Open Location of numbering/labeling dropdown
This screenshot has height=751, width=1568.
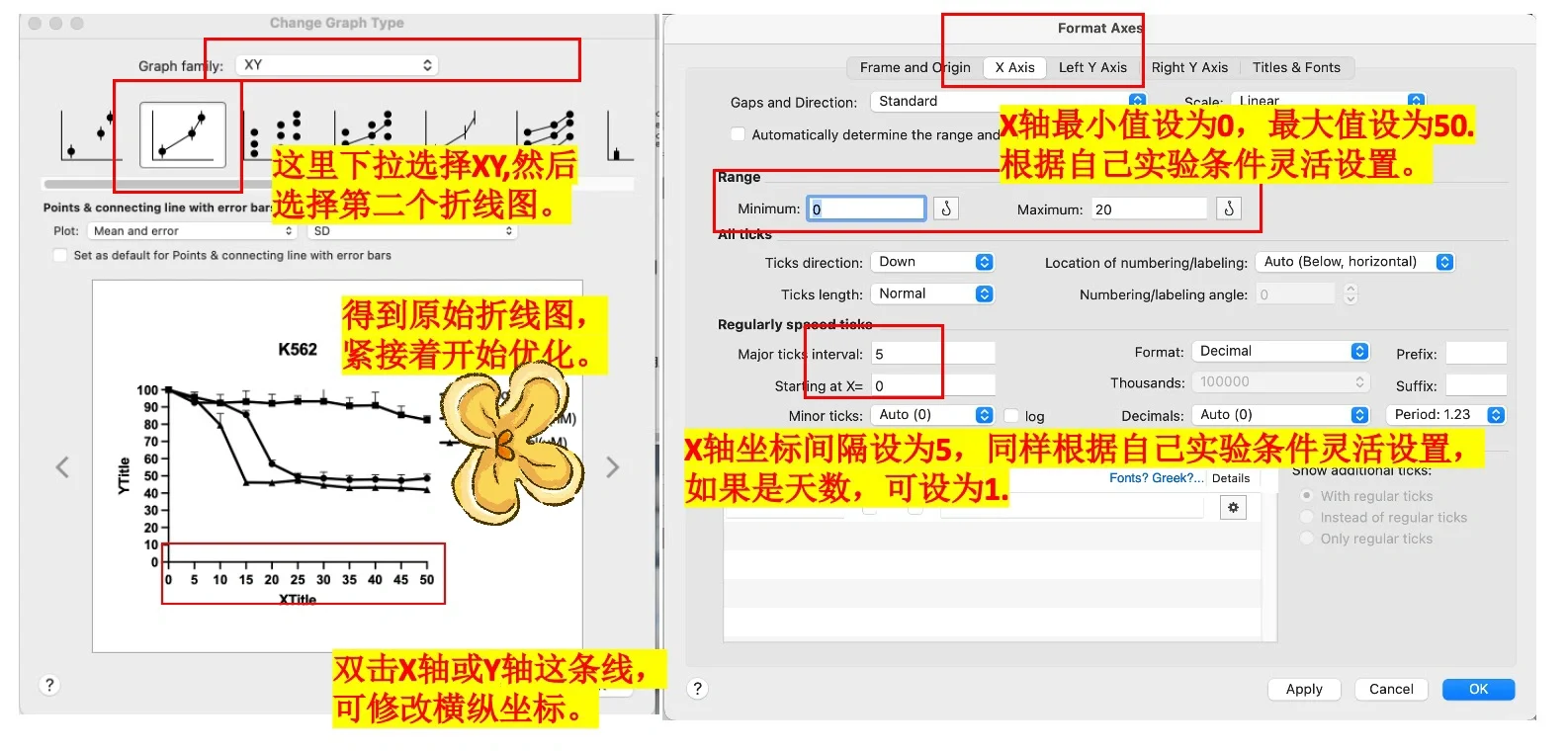pyautogui.click(x=1354, y=262)
